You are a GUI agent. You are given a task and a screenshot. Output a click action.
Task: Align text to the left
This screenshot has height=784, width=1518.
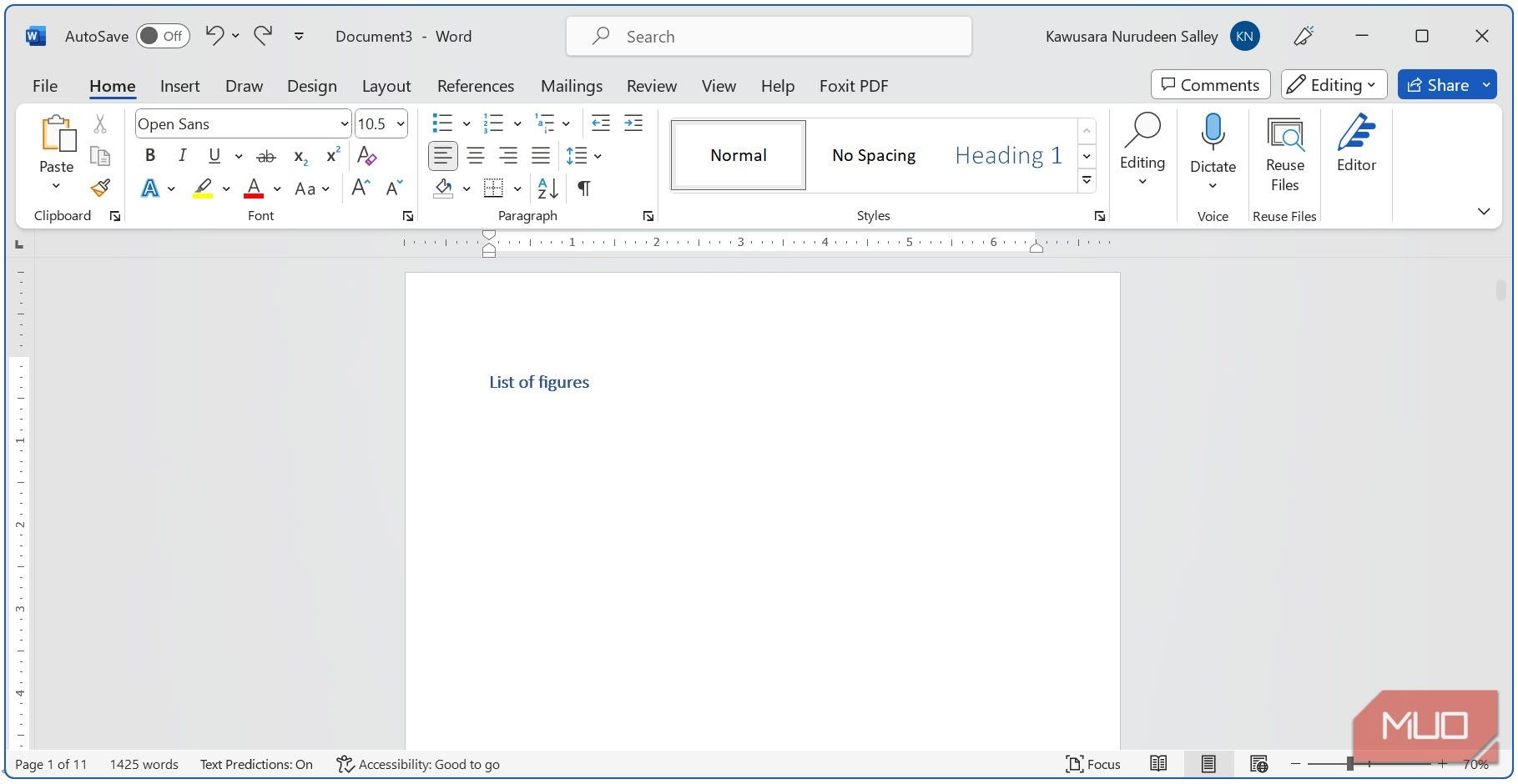(x=442, y=155)
